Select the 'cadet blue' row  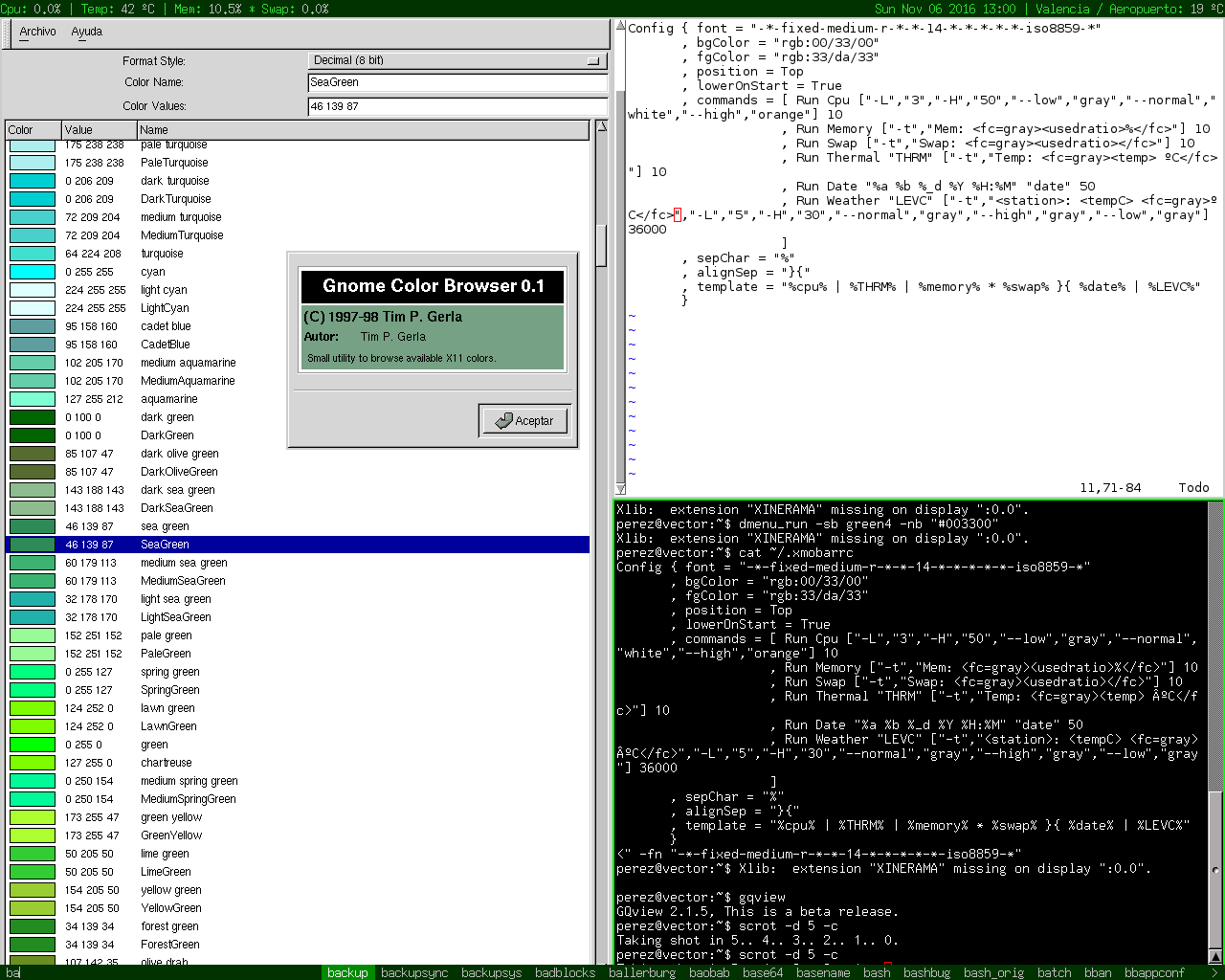pos(298,326)
